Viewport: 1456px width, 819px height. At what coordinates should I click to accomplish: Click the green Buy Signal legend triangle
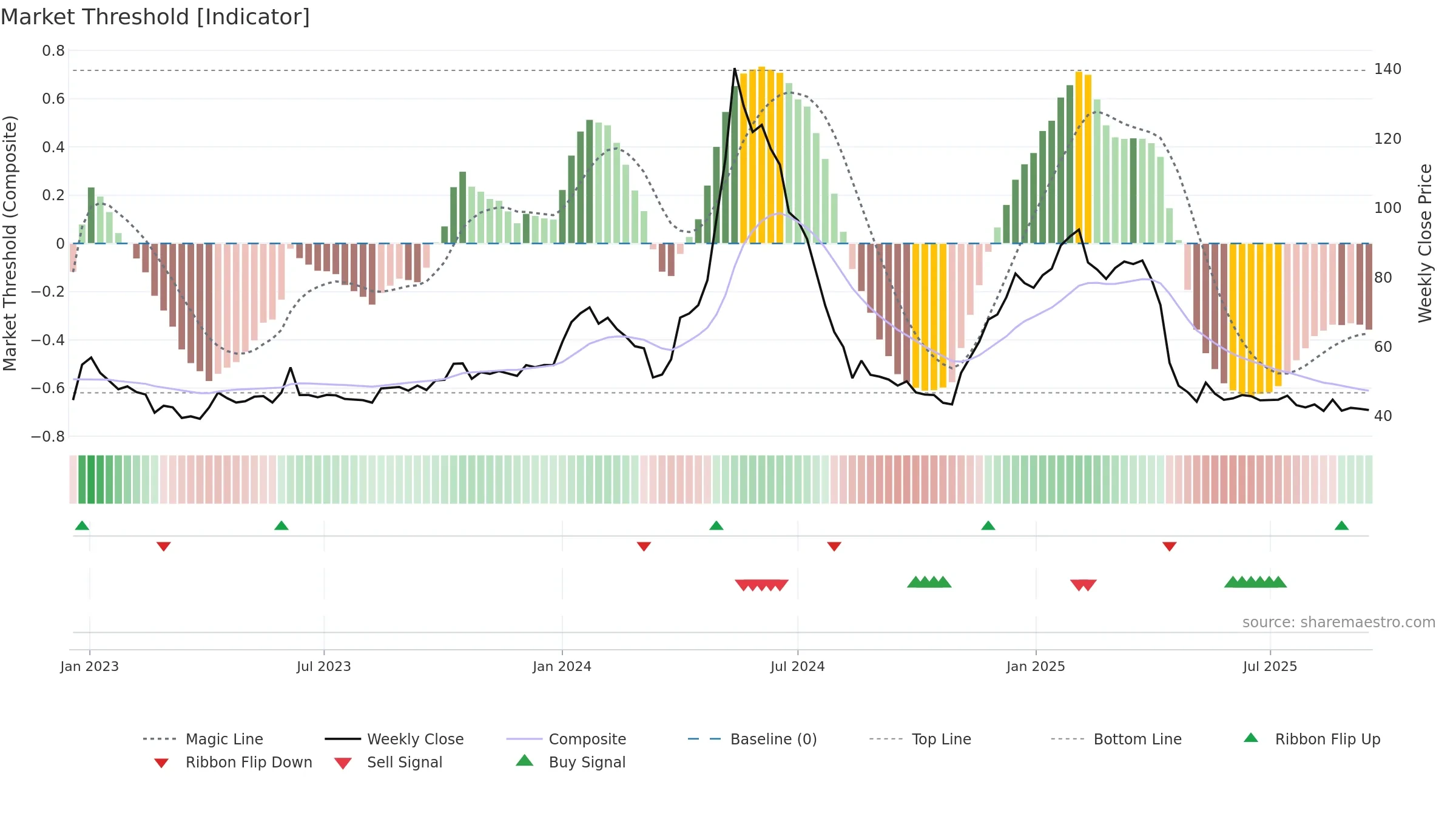pyautogui.click(x=525, y=760)
